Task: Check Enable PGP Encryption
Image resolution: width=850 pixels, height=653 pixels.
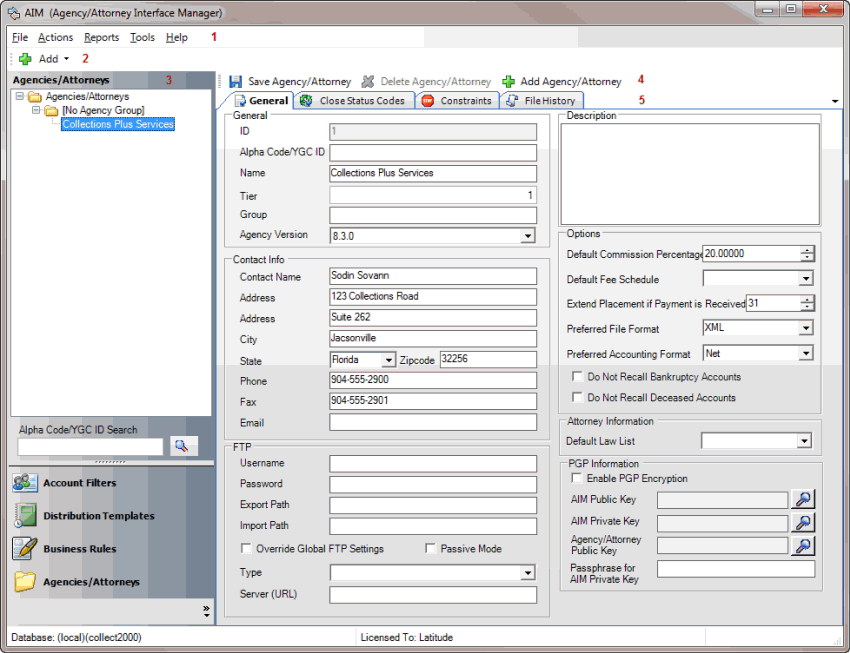Action: (x=577, y=479)
